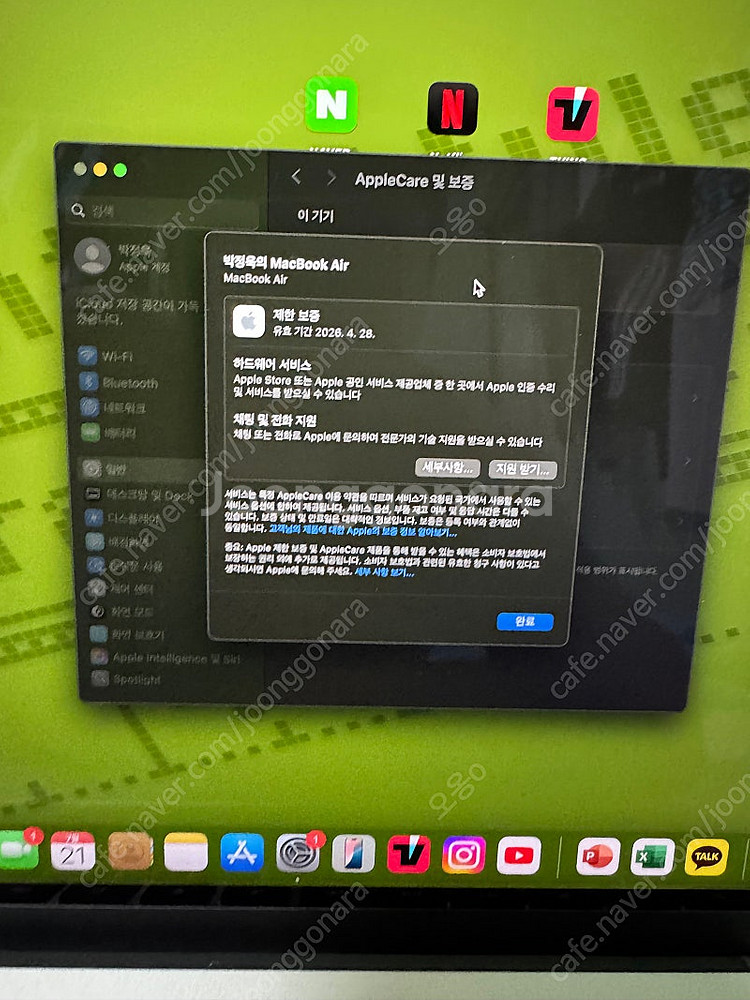750x1000 pixels.
Task: Go forward with the right chevron
Action: click(x=330, y=178)
